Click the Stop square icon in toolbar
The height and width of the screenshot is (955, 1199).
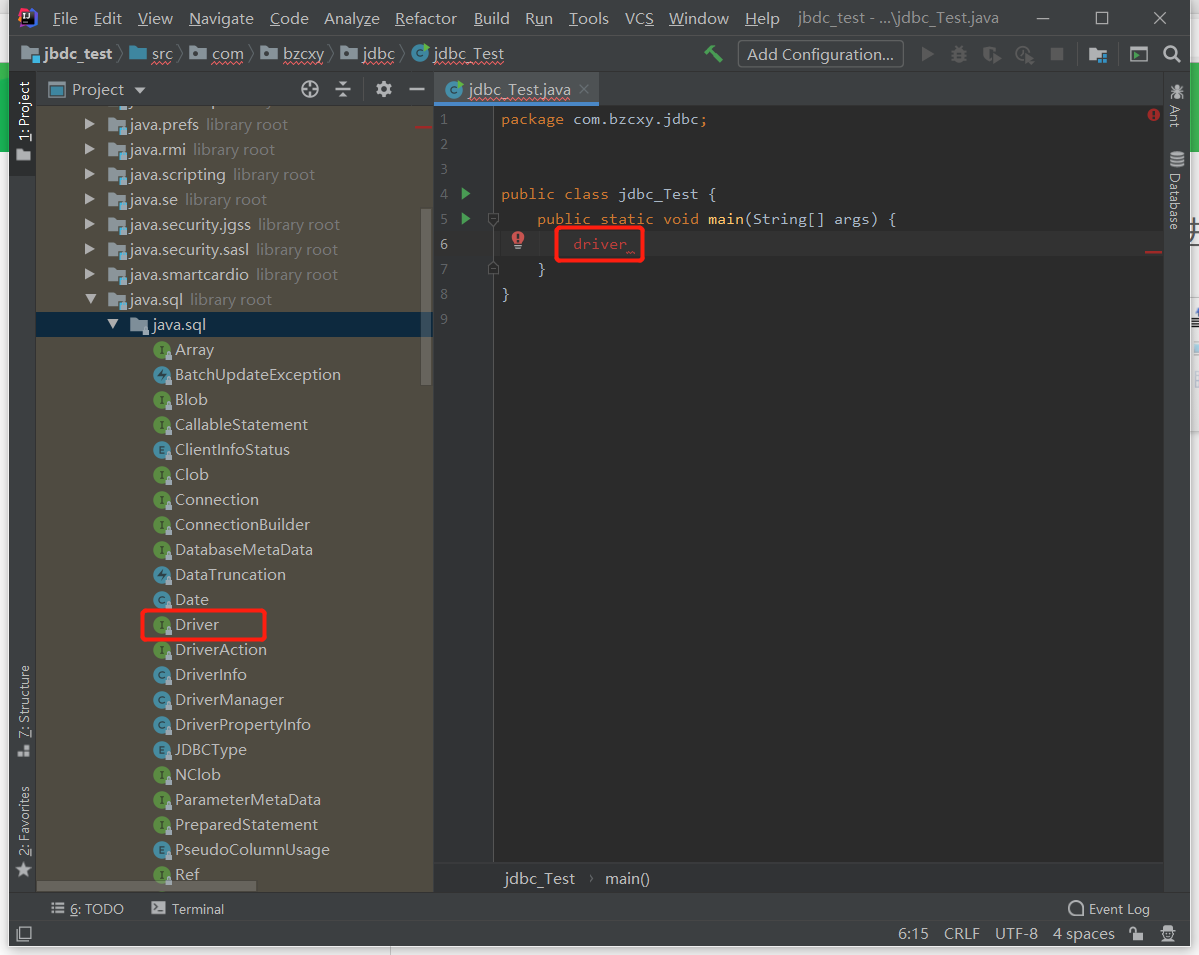pyautogui.click(x=1057, y=54)
